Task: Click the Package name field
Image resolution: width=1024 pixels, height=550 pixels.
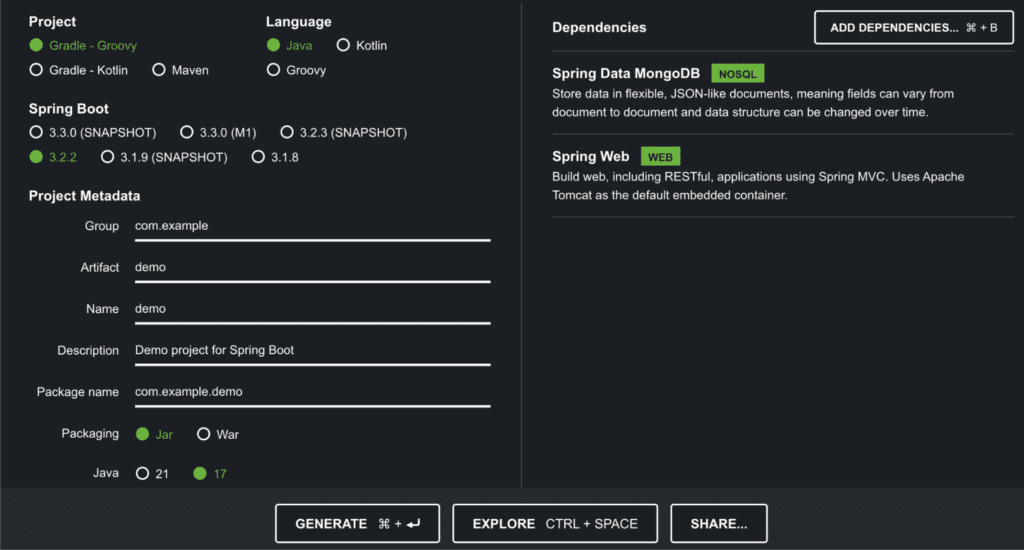Action: tap(311, 392)
